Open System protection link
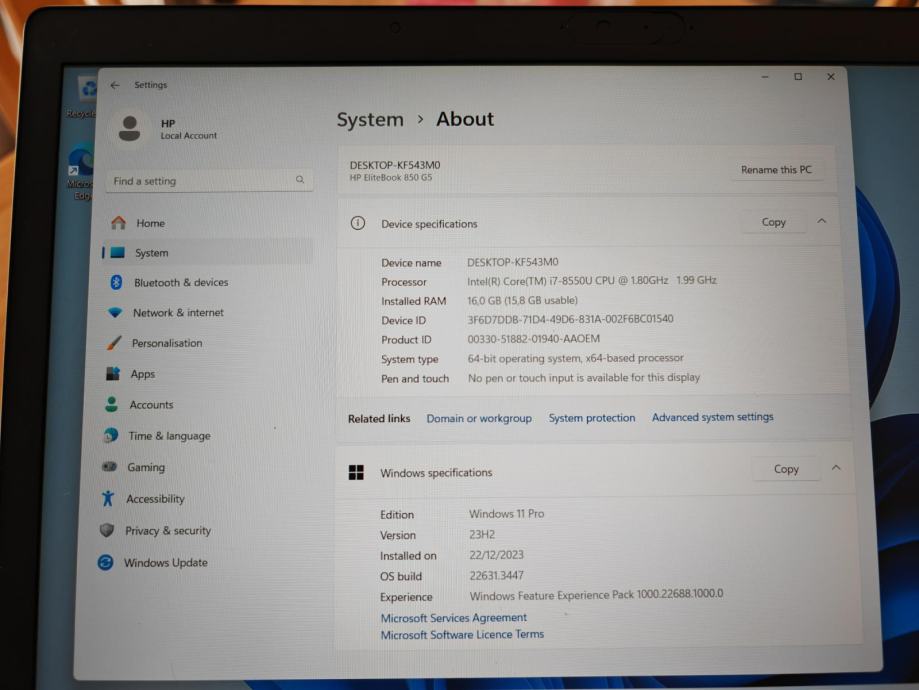The height and width of the screenshot is (690, 919). 592,418
